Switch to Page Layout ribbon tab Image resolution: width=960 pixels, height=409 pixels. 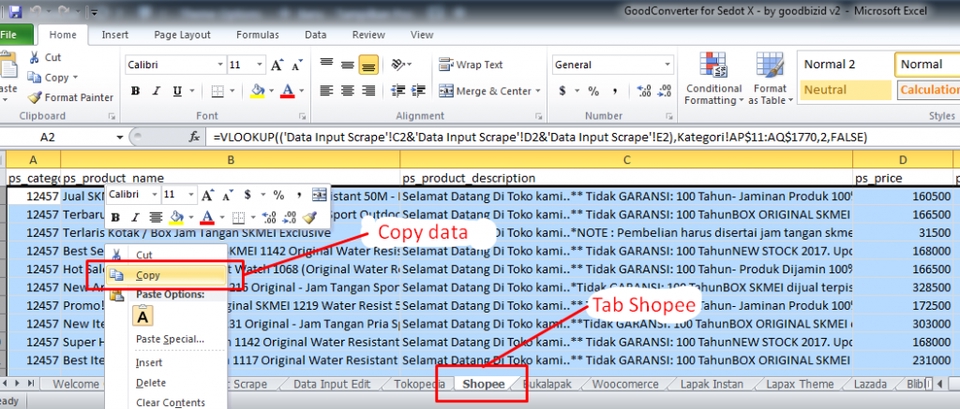pos(182,35)
